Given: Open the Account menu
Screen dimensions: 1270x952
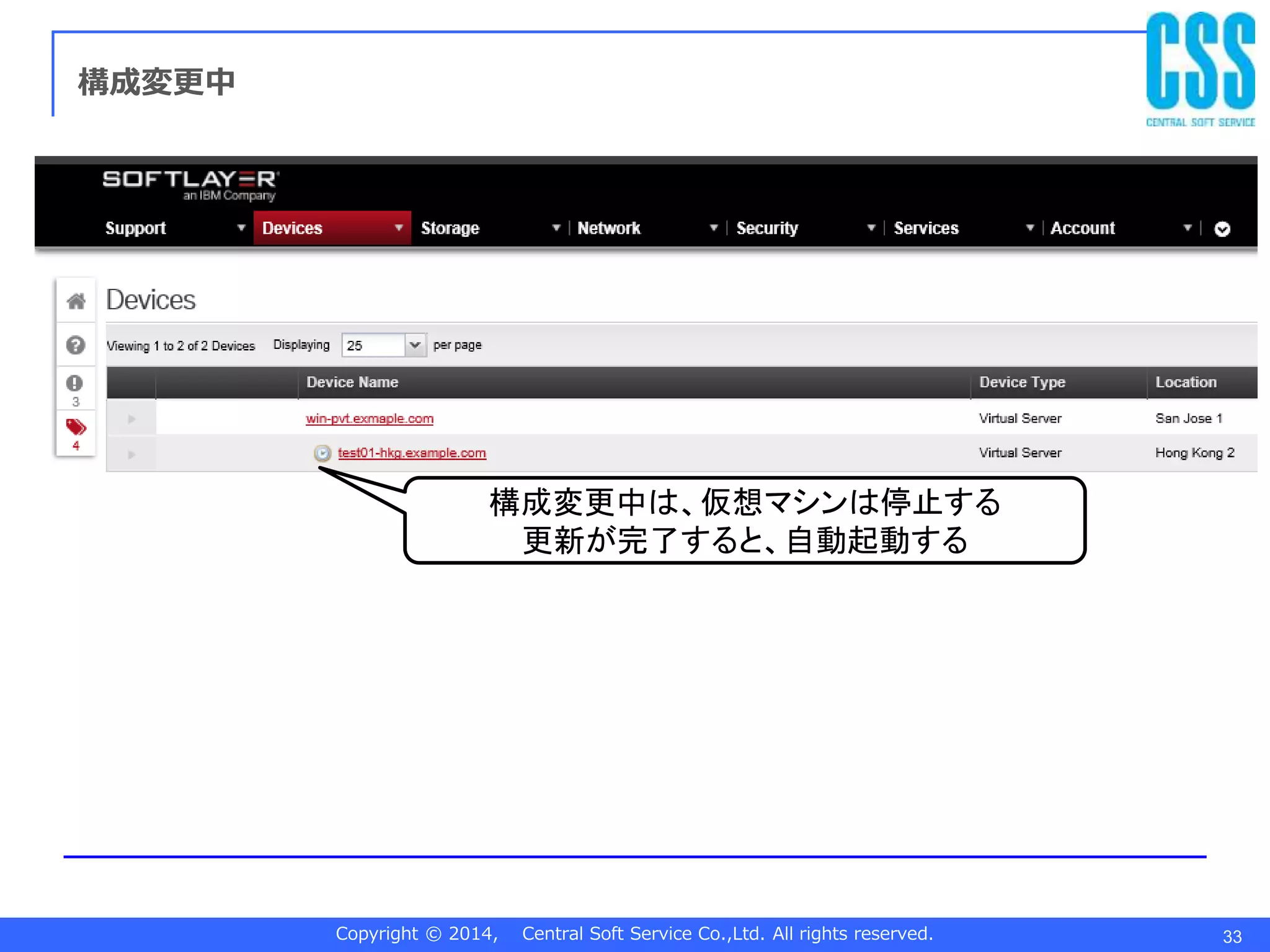Looking at the screenshot, I should (1083, 228).
